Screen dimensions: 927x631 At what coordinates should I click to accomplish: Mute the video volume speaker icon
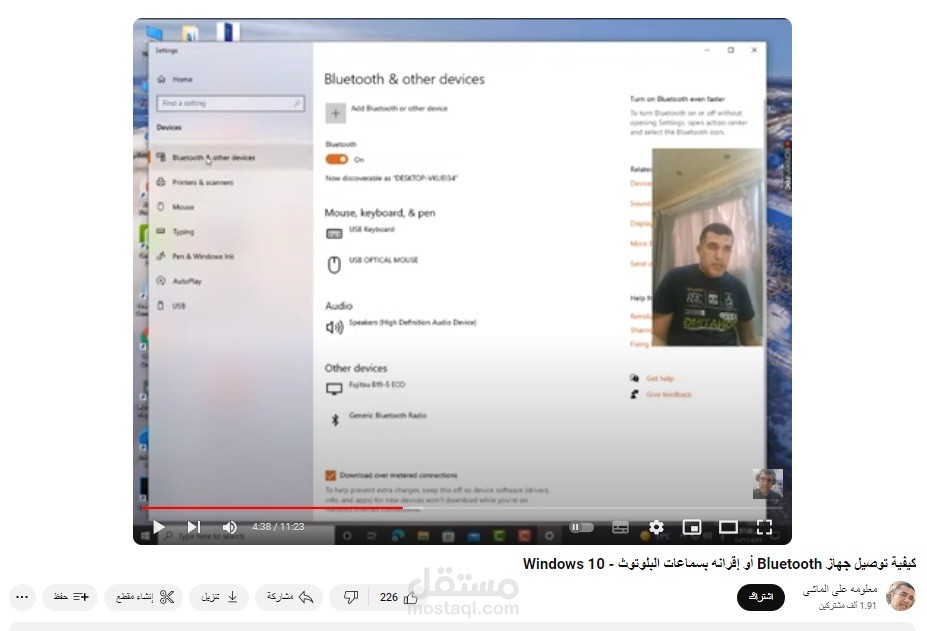click(229, 527)
